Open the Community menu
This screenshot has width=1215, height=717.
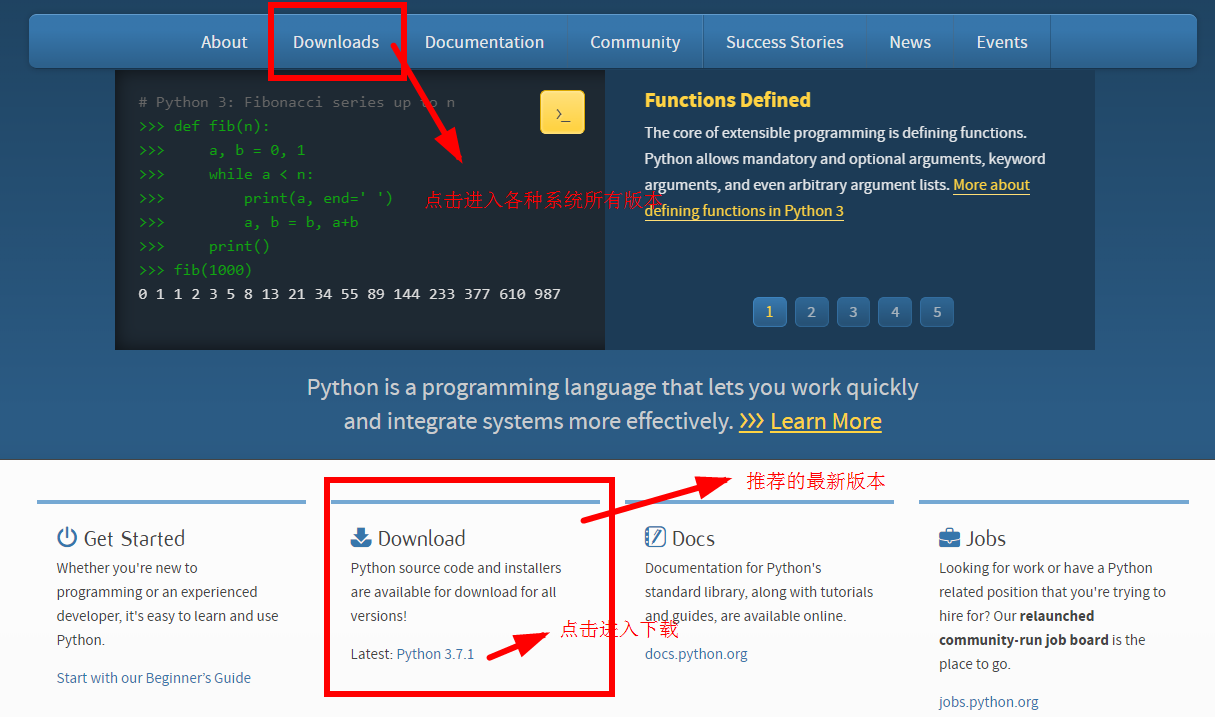(635, 42)
